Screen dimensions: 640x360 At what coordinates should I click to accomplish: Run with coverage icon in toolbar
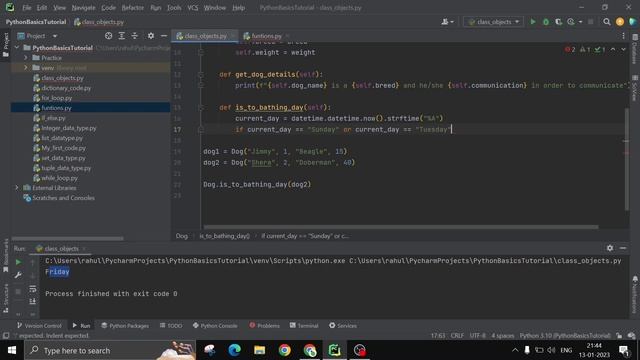558,22
